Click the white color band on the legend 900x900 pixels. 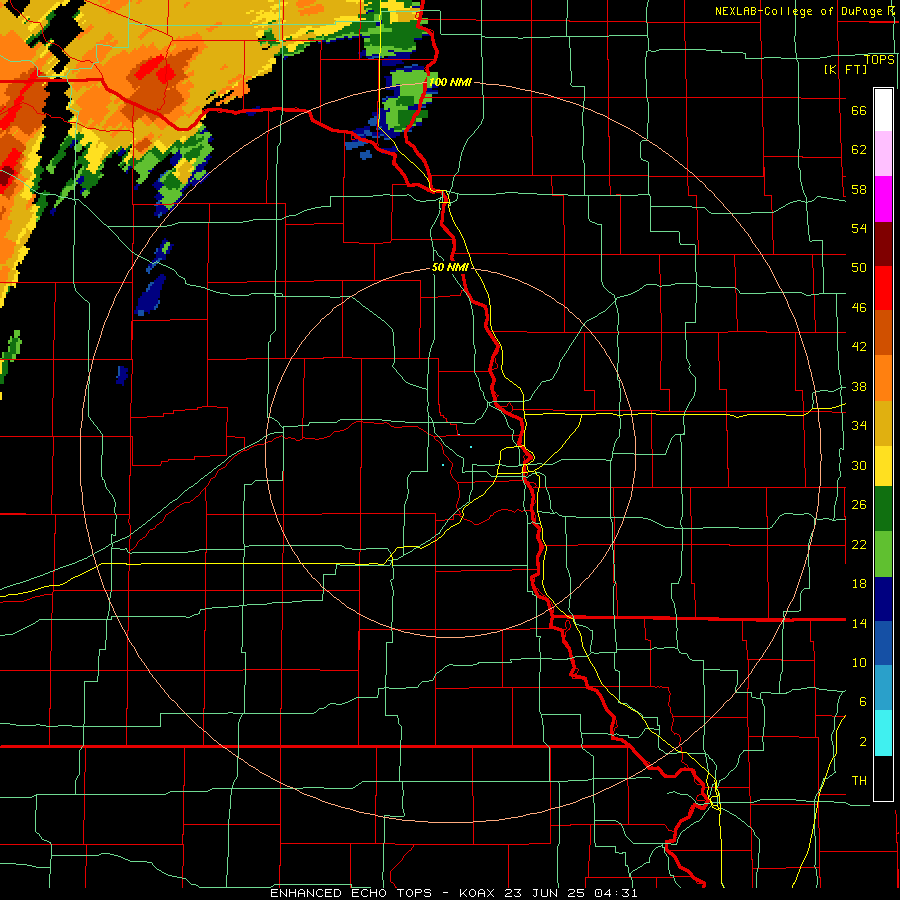tap(883, 110)
